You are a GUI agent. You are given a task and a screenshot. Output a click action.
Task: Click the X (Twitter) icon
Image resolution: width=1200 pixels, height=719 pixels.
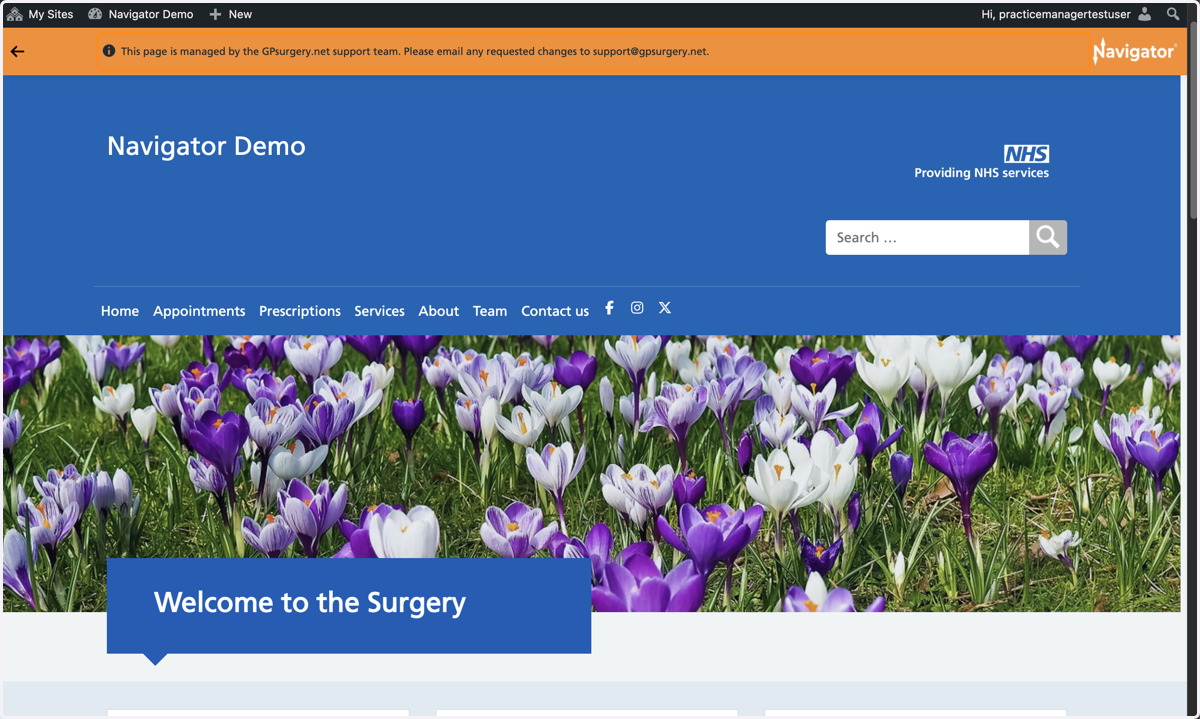[x=665, y=308]
